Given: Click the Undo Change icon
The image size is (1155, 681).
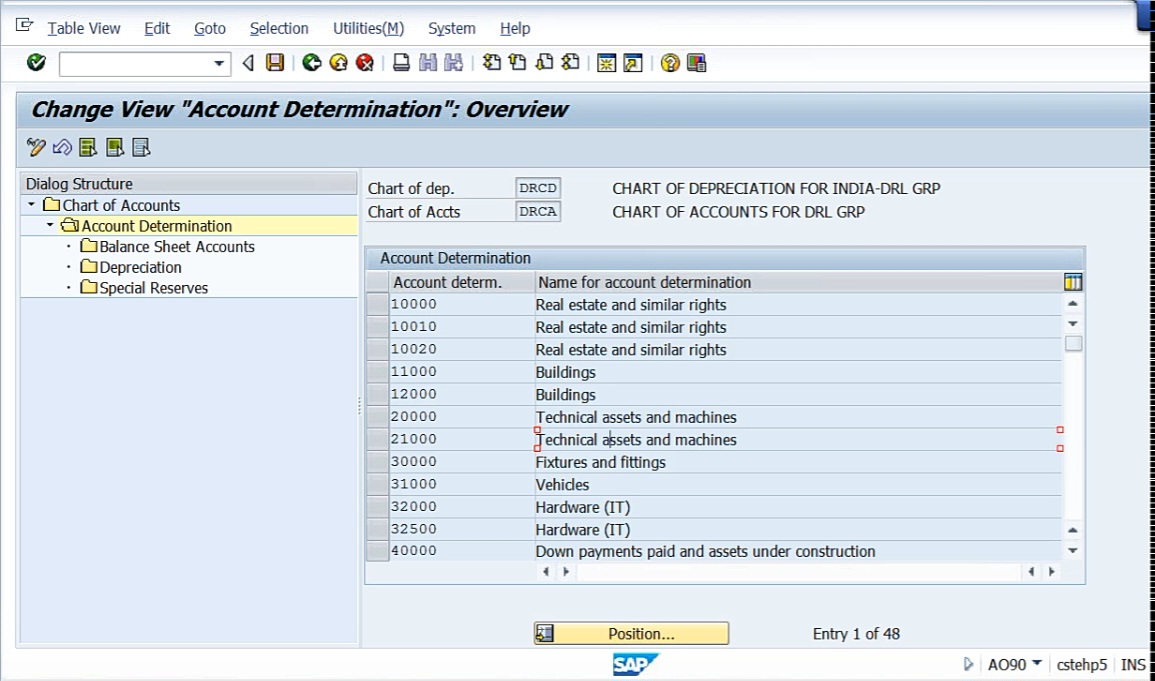Looking at the screenshot, I should click(x=62, y=147).
